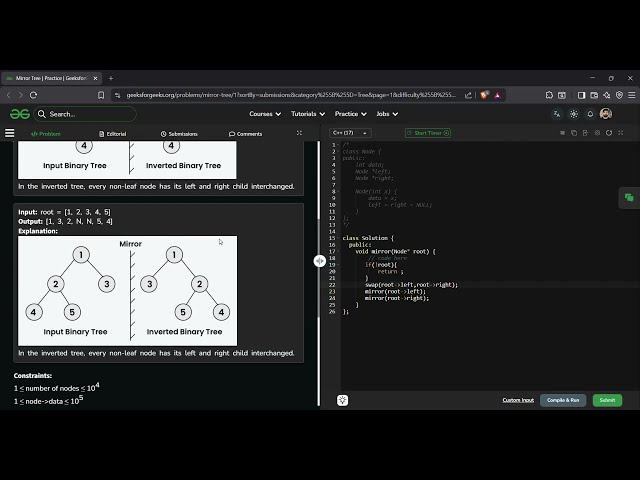Submit the solution with Submit button

[607, 400]
